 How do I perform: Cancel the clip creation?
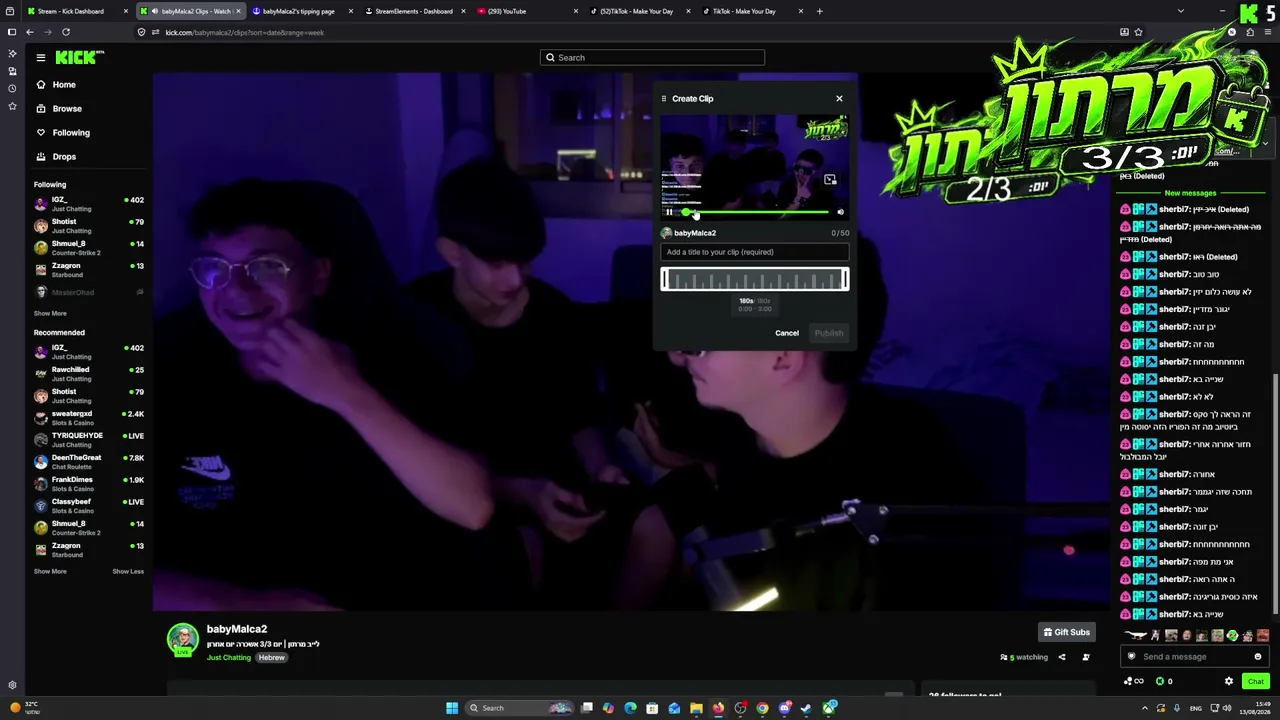pyautogui.click(x=787, y=333)
